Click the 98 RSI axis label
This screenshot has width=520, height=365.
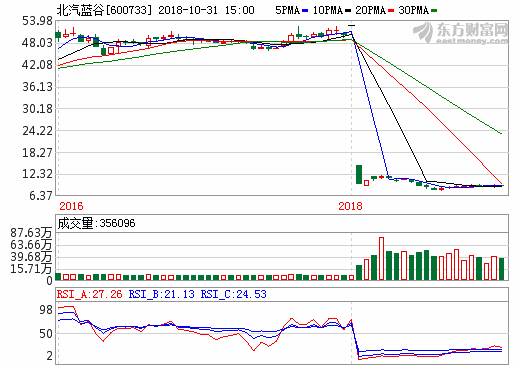pos(46,310)
